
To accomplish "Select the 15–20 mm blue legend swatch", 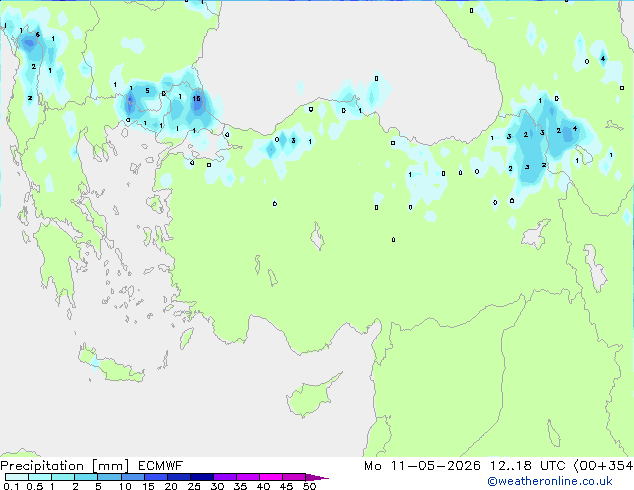I will (x=156, y=477).
